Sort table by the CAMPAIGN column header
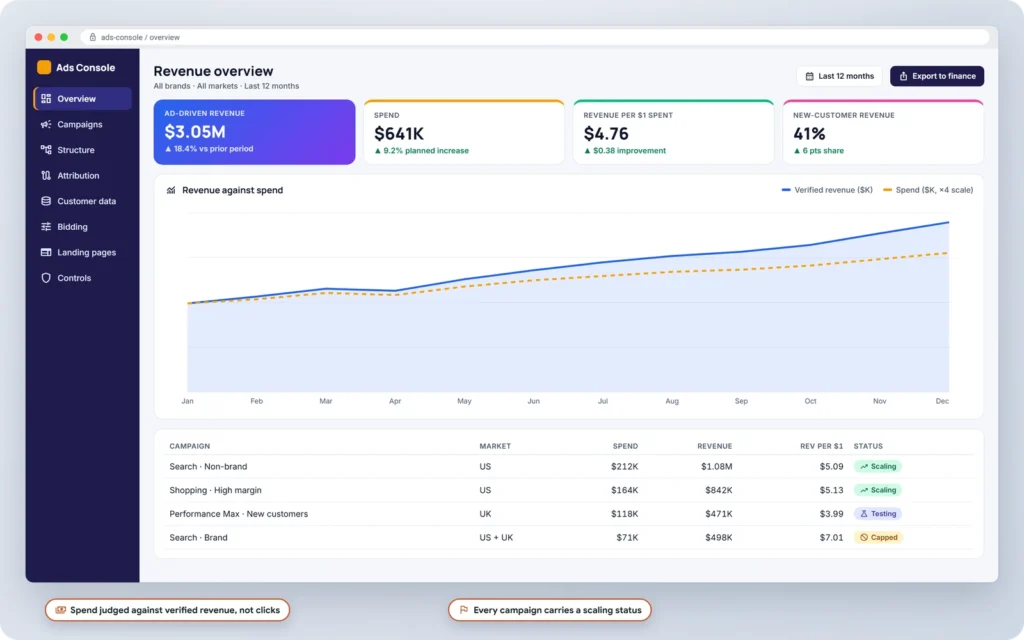This screenshot has width=1024, height=640. coord(189,446)
